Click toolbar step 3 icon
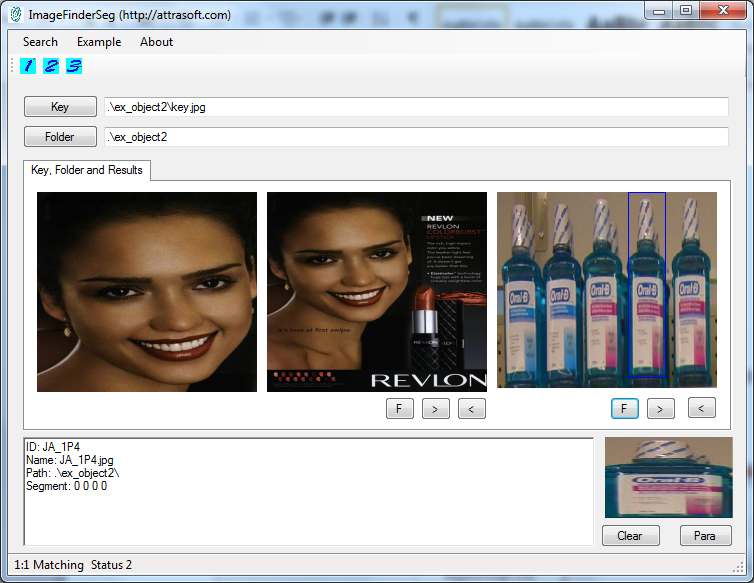The image size is (754, 583). (x=74, y=66)
